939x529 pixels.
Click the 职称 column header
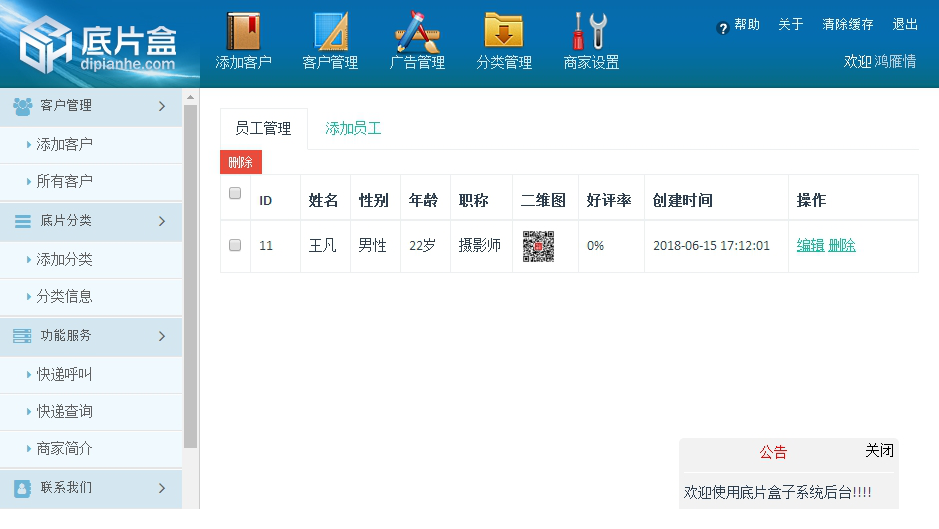(x=473, y=200)
